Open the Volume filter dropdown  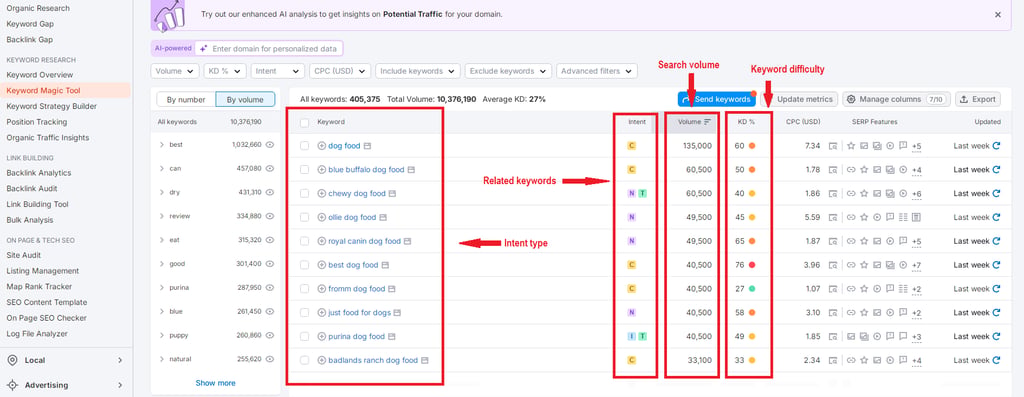(x=175, y=71)
